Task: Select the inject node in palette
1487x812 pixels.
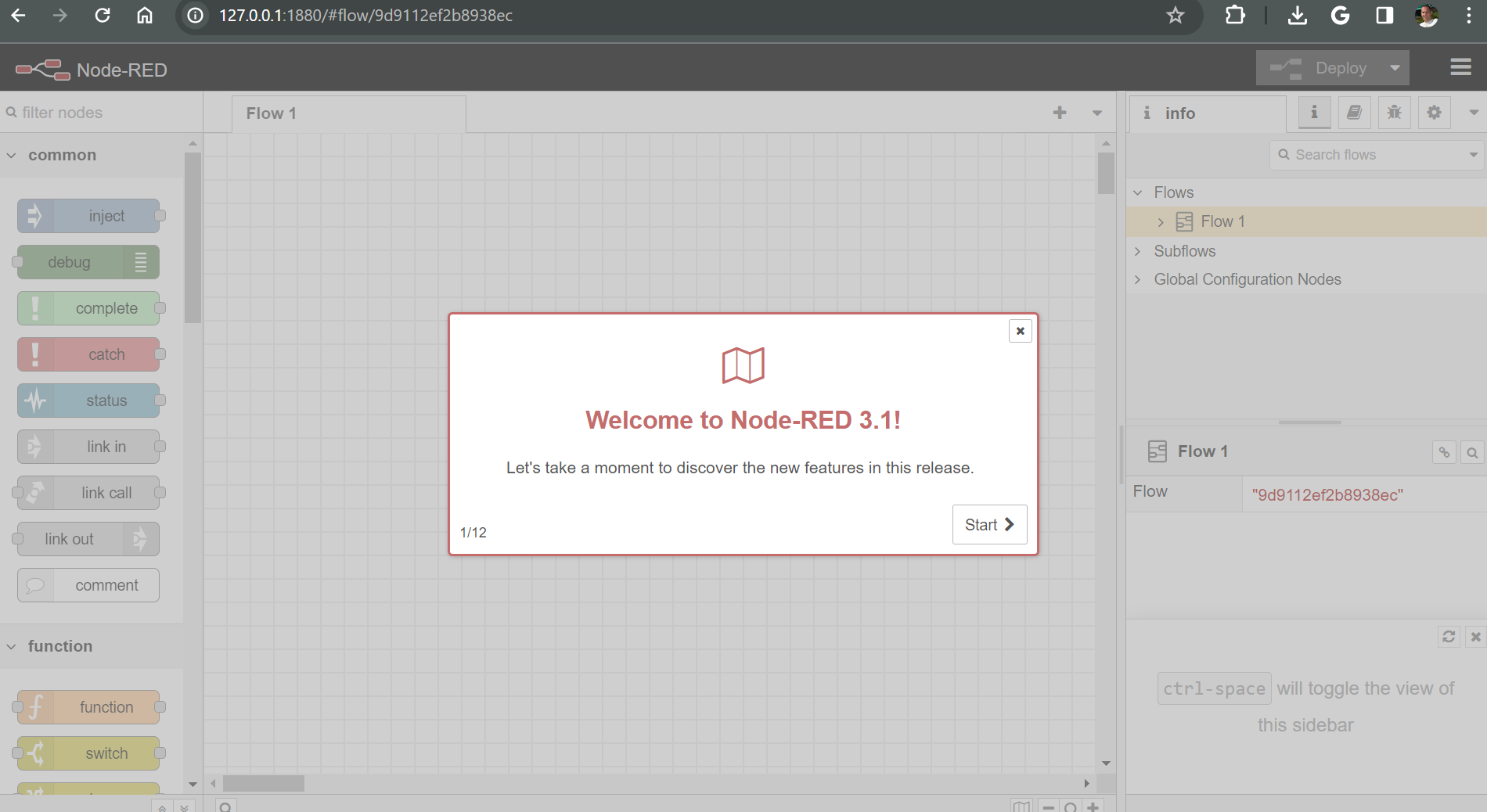Action: pyautogui.click(x=88, y=216)
